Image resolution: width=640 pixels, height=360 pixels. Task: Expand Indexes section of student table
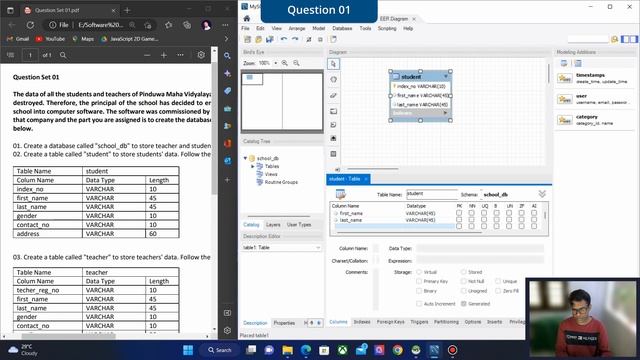(445, 113)
